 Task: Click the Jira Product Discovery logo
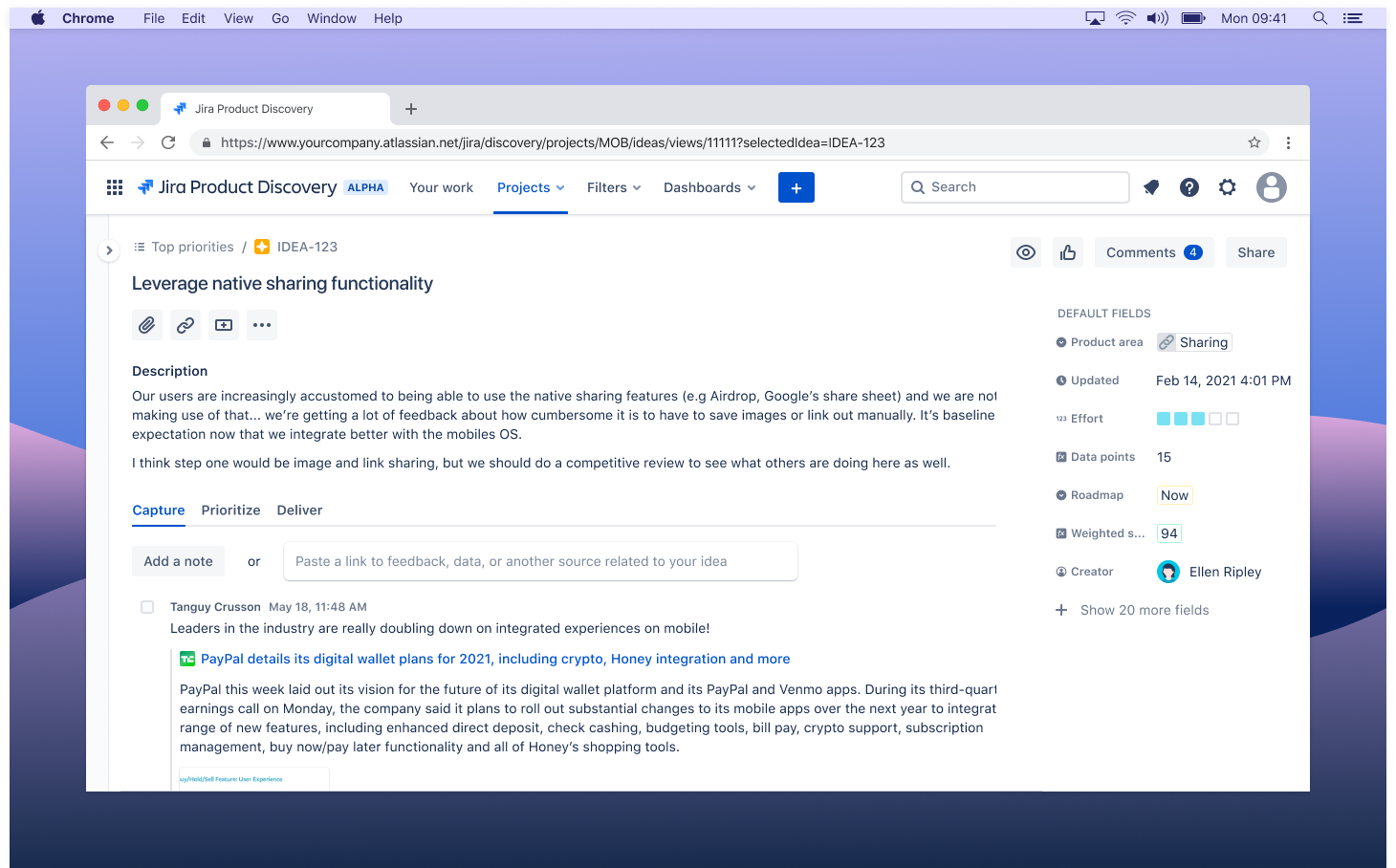[x=237, y=187]
